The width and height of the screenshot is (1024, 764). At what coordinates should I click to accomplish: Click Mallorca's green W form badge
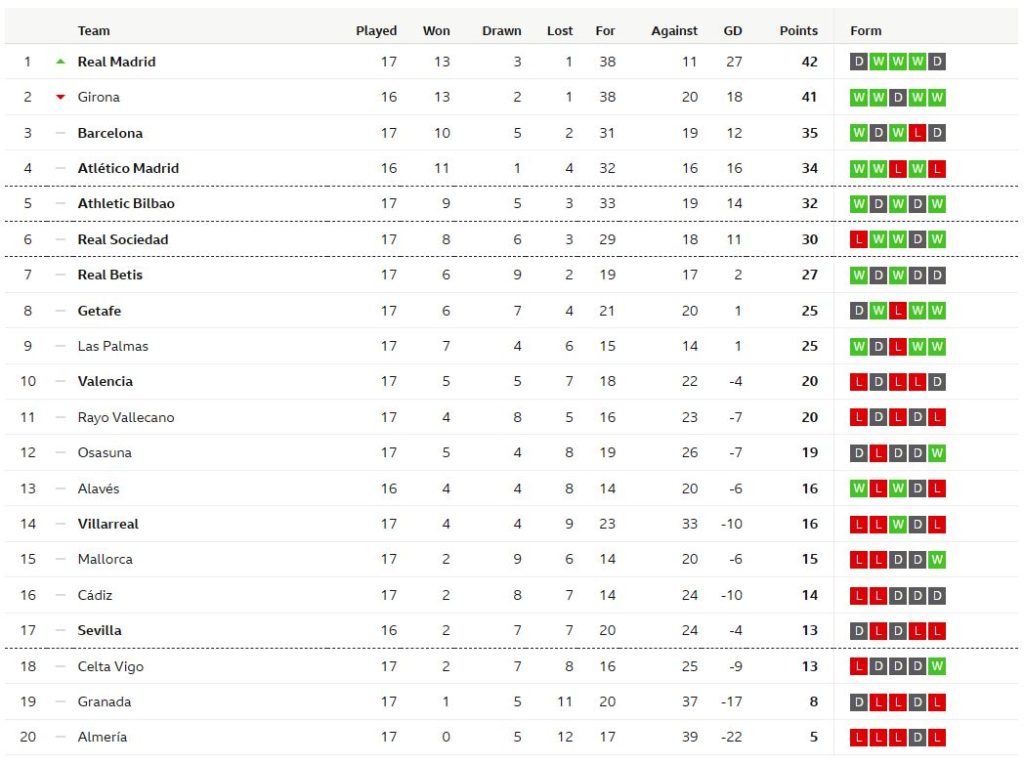937,560
